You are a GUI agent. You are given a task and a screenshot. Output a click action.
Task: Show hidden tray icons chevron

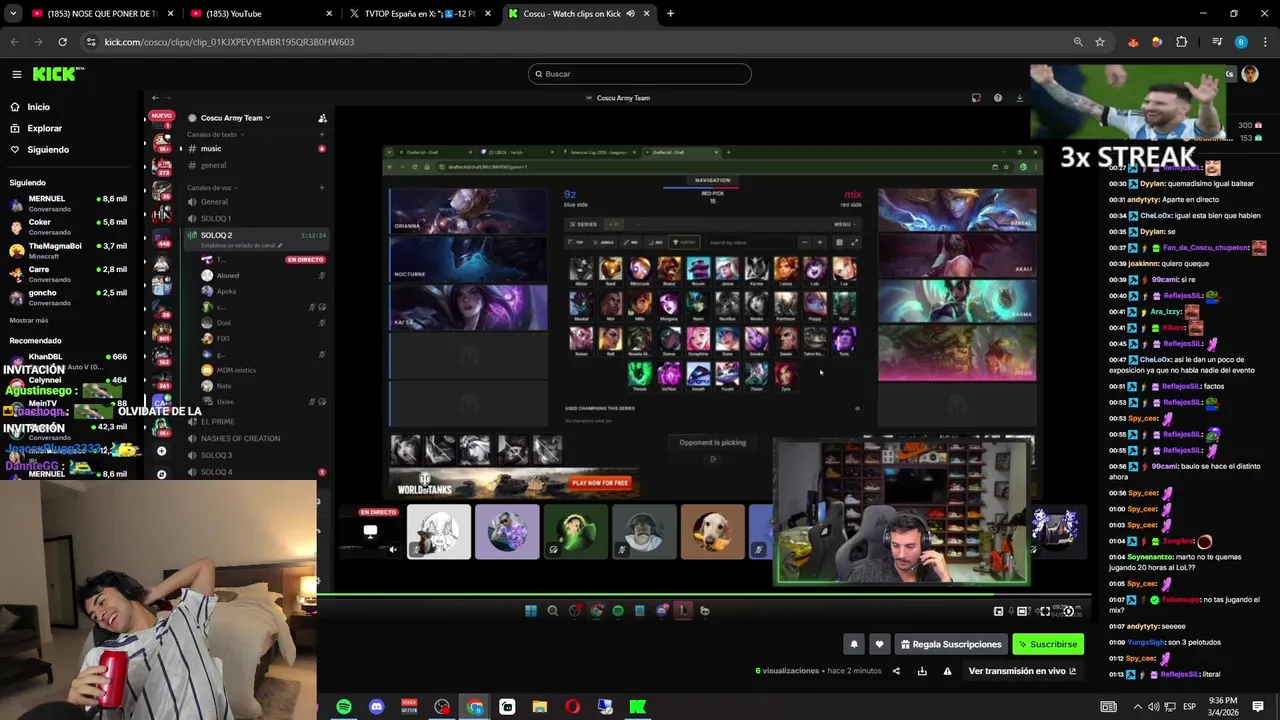1137,707
